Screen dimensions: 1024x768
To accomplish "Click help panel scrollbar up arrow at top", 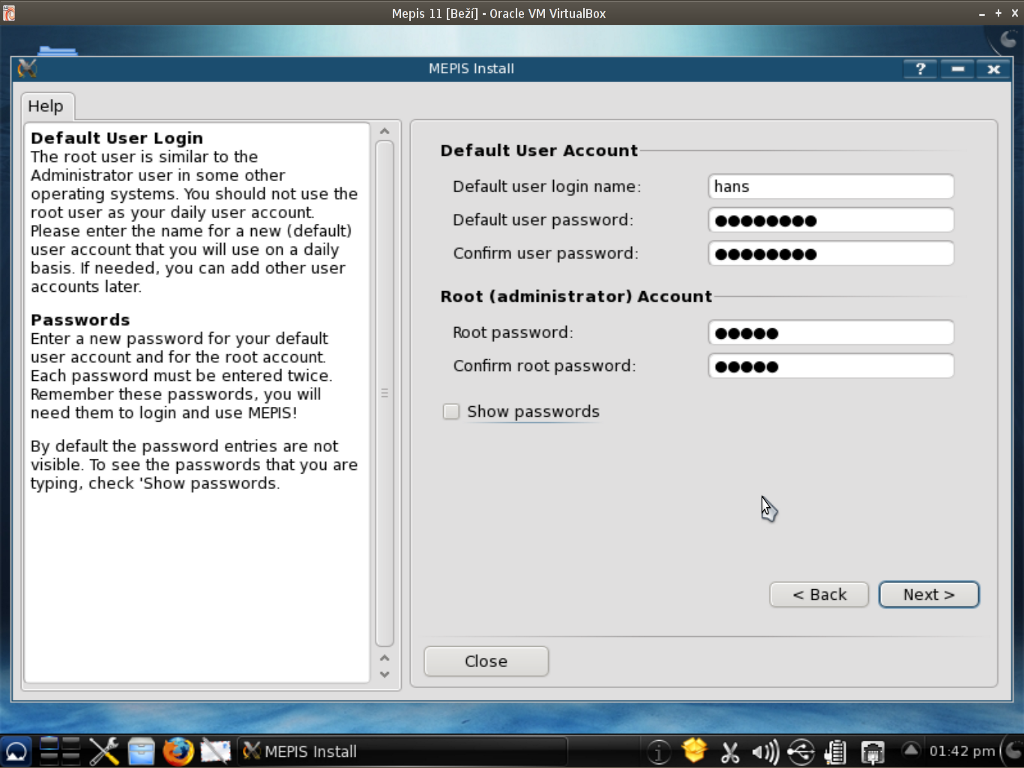I will pos(385,131).
